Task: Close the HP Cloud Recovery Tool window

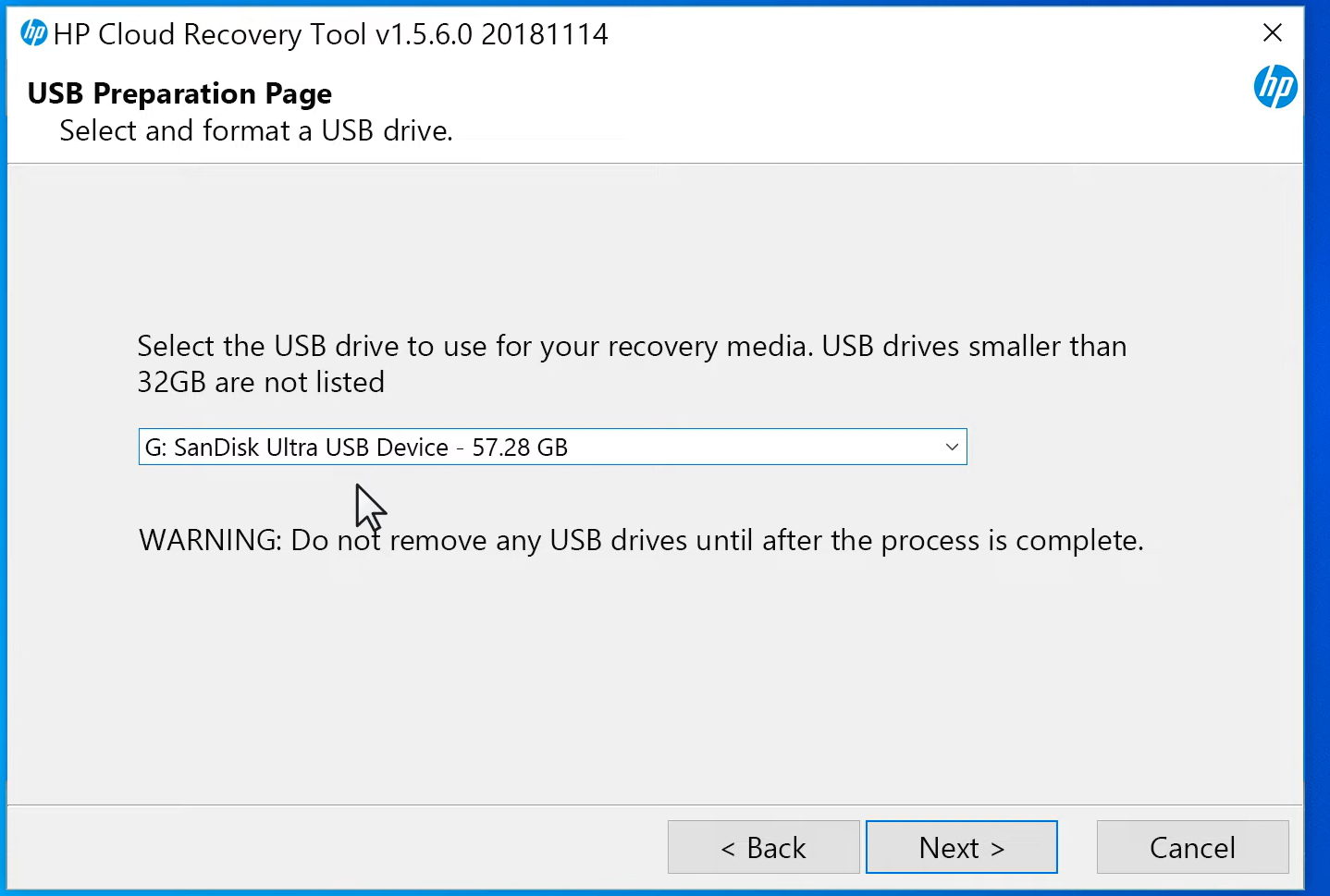Action: (1272, 32)
